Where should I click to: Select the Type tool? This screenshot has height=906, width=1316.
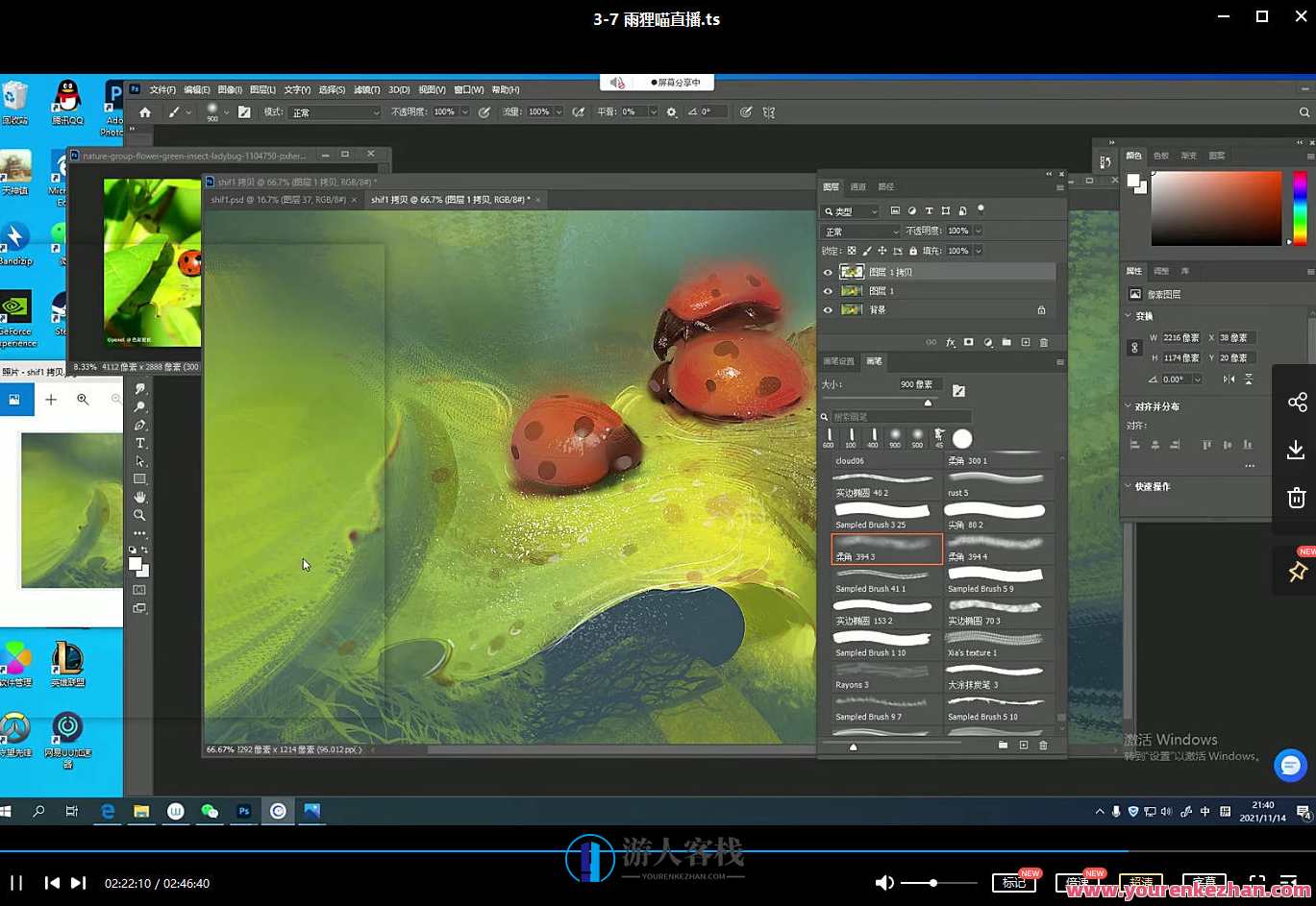pos(140,443)
